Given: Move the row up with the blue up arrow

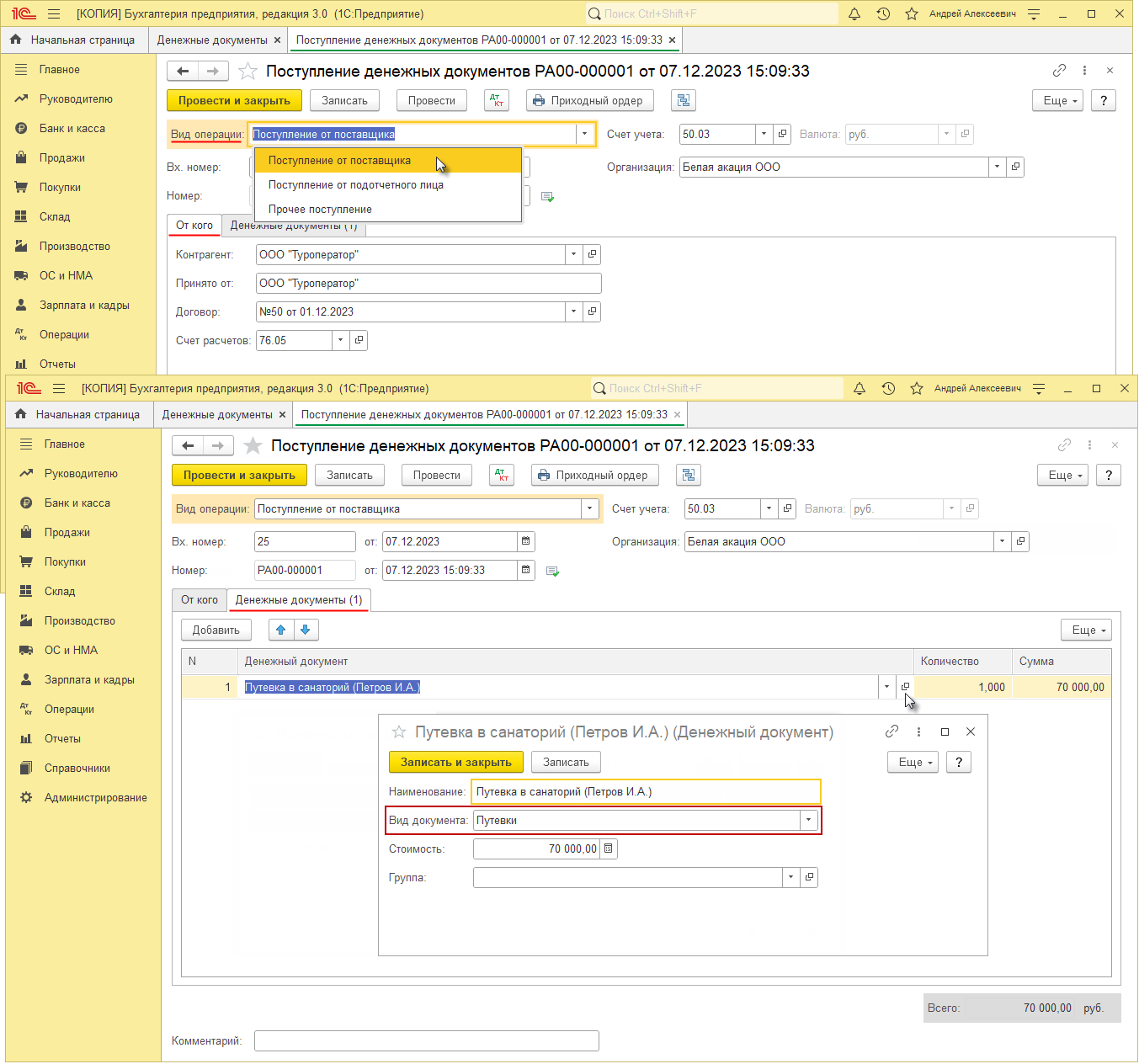Looking at the screenshot, I should tap(281, 630).
